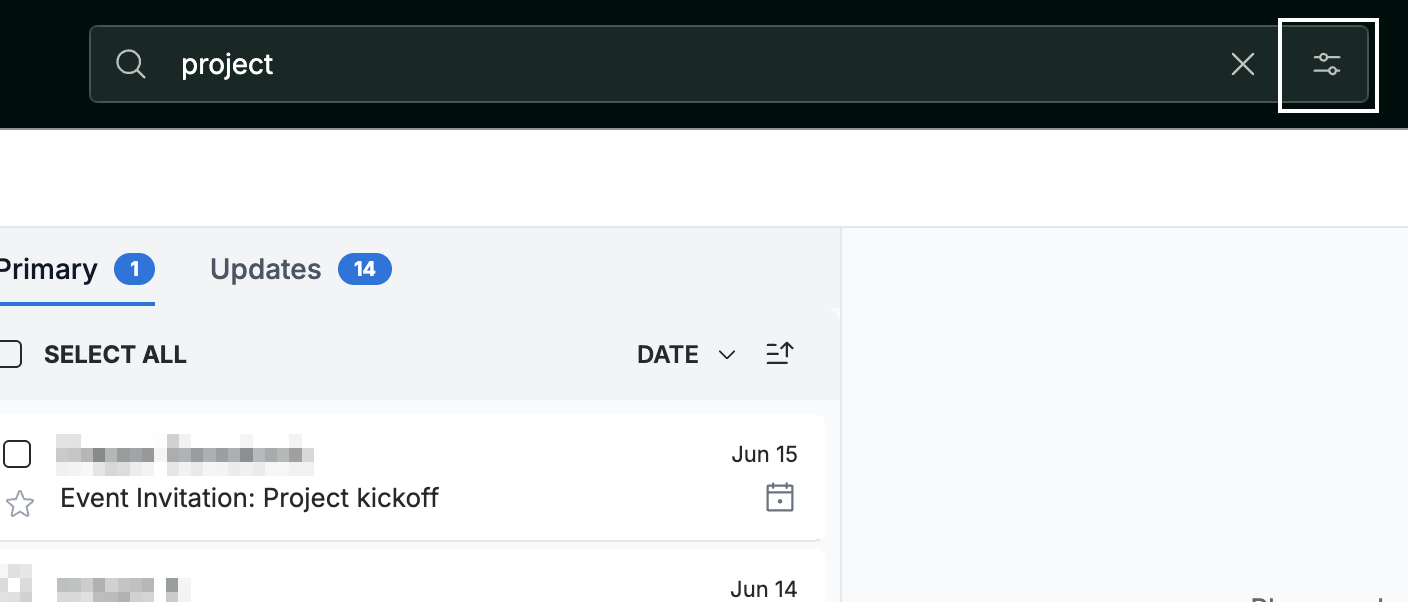Click the SELECT ALL label
The image size is (1408, 602).
pos(115,355)
